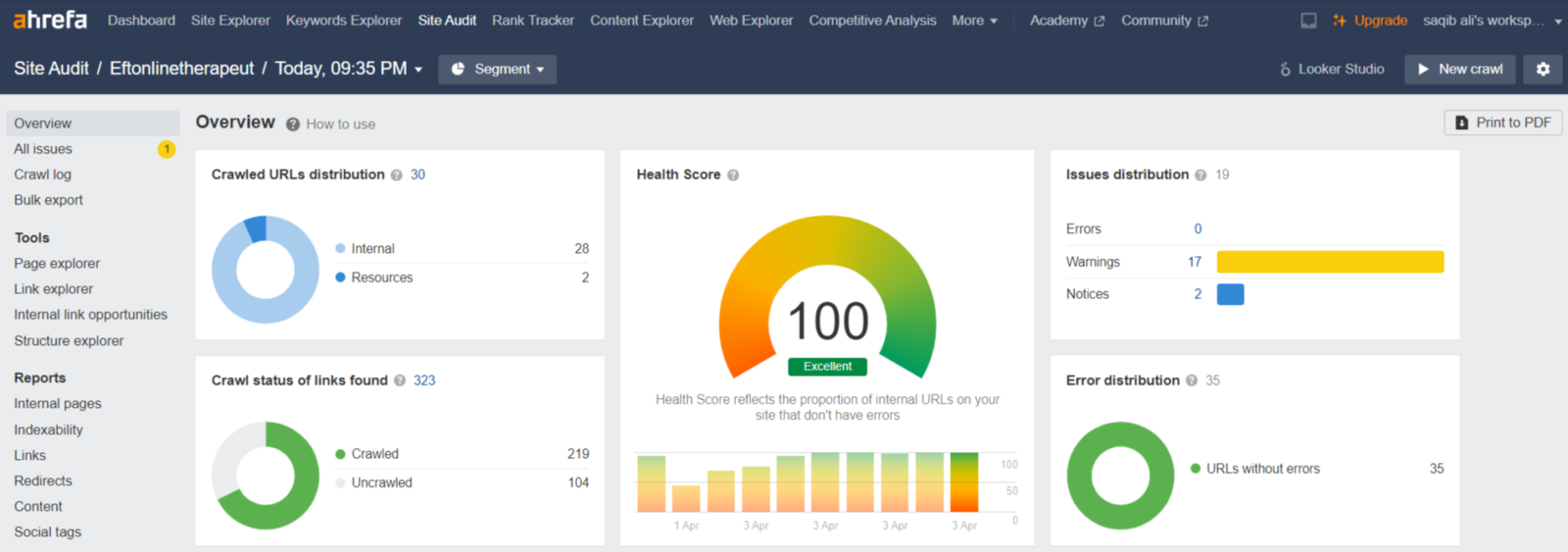This screenshot has width=1568, height=552.
Task: Open Web Explorer
Action: [x=752, y=21]
